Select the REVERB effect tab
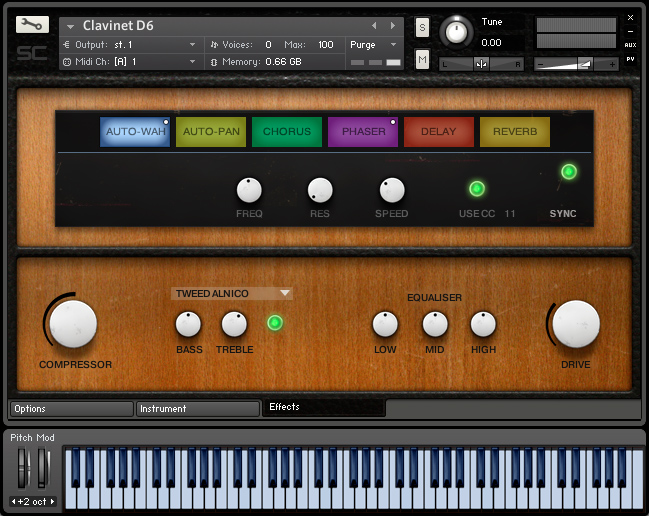The width and height of the screenshot is (649, 516). pyautogui.click(x=515, y=132)
